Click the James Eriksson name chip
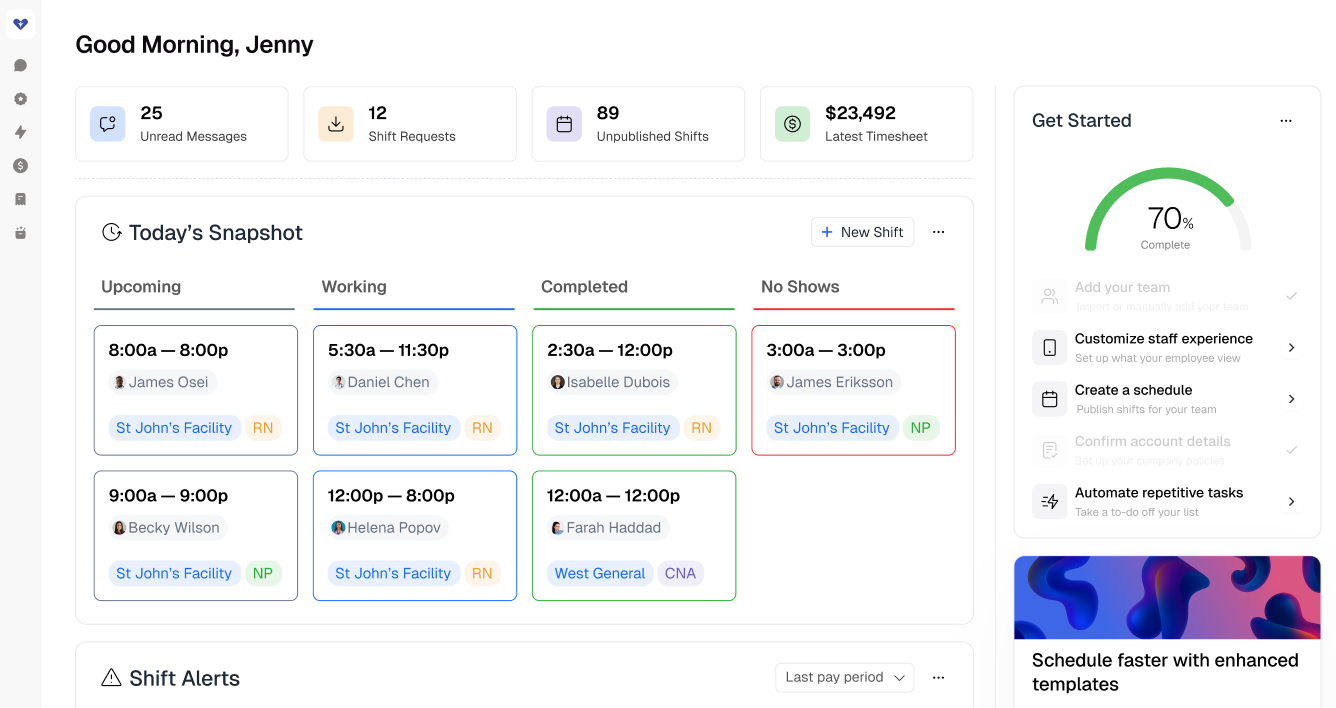Image resolution: width=1336 pixels, height=708 pixels. (834, 382)
